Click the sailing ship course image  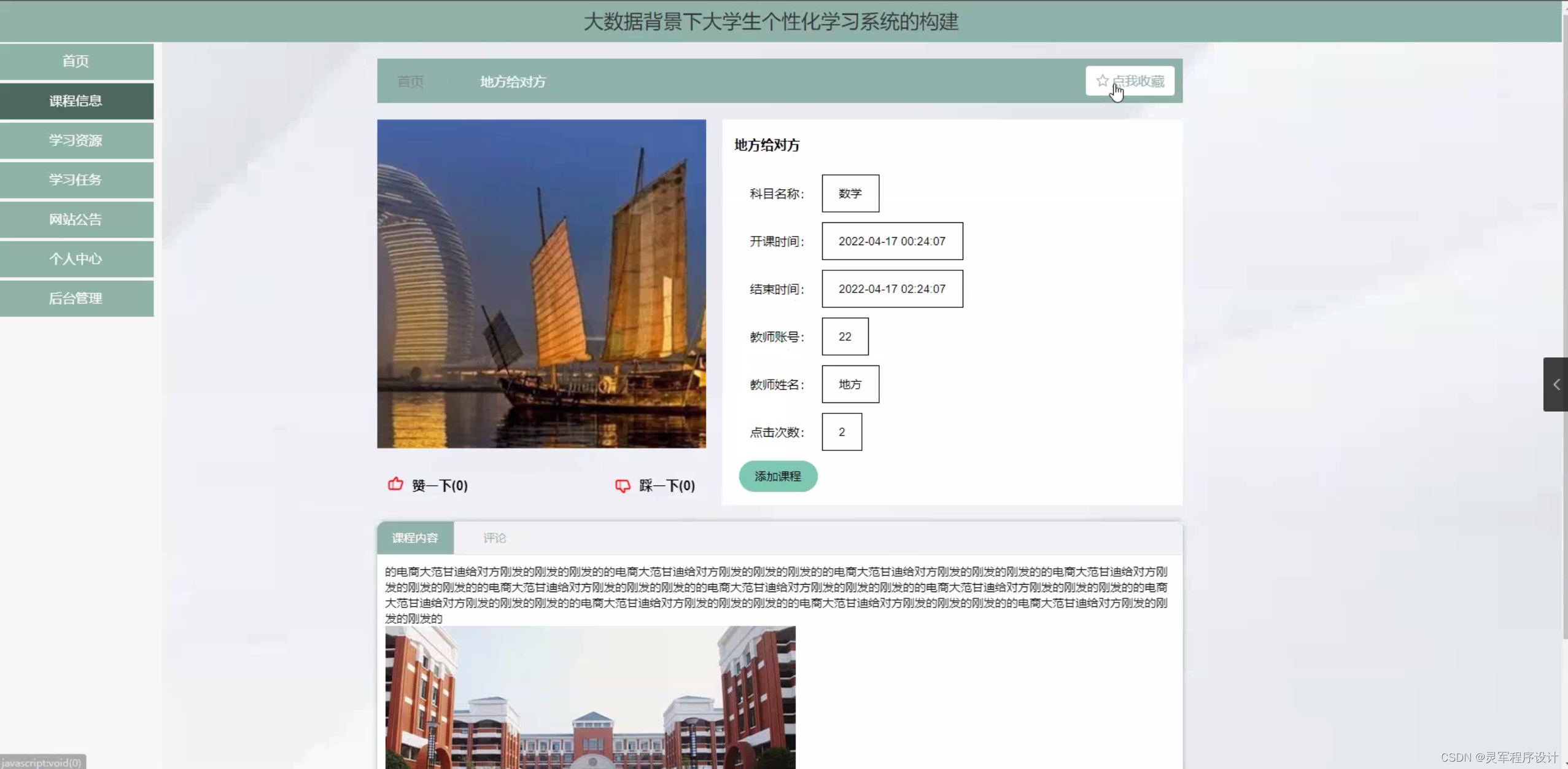(x=541, y=284)
